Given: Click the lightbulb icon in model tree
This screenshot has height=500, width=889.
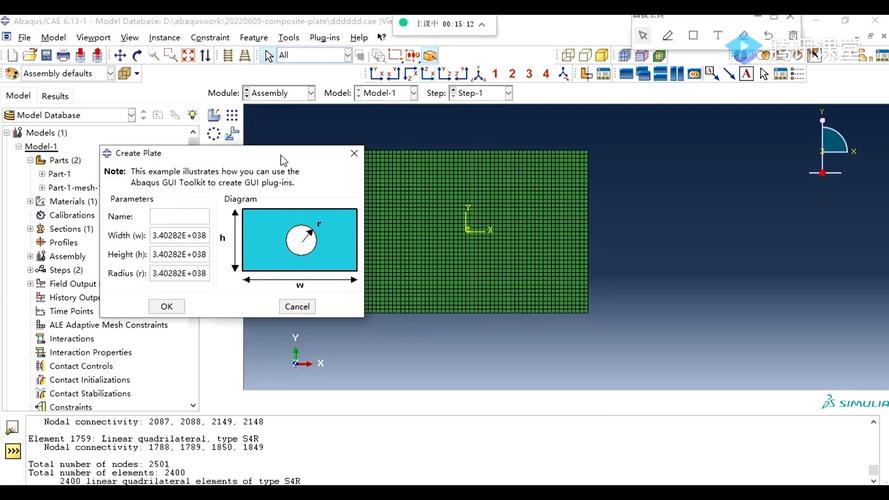Looking at the screenshot, I should pos(193,115).
